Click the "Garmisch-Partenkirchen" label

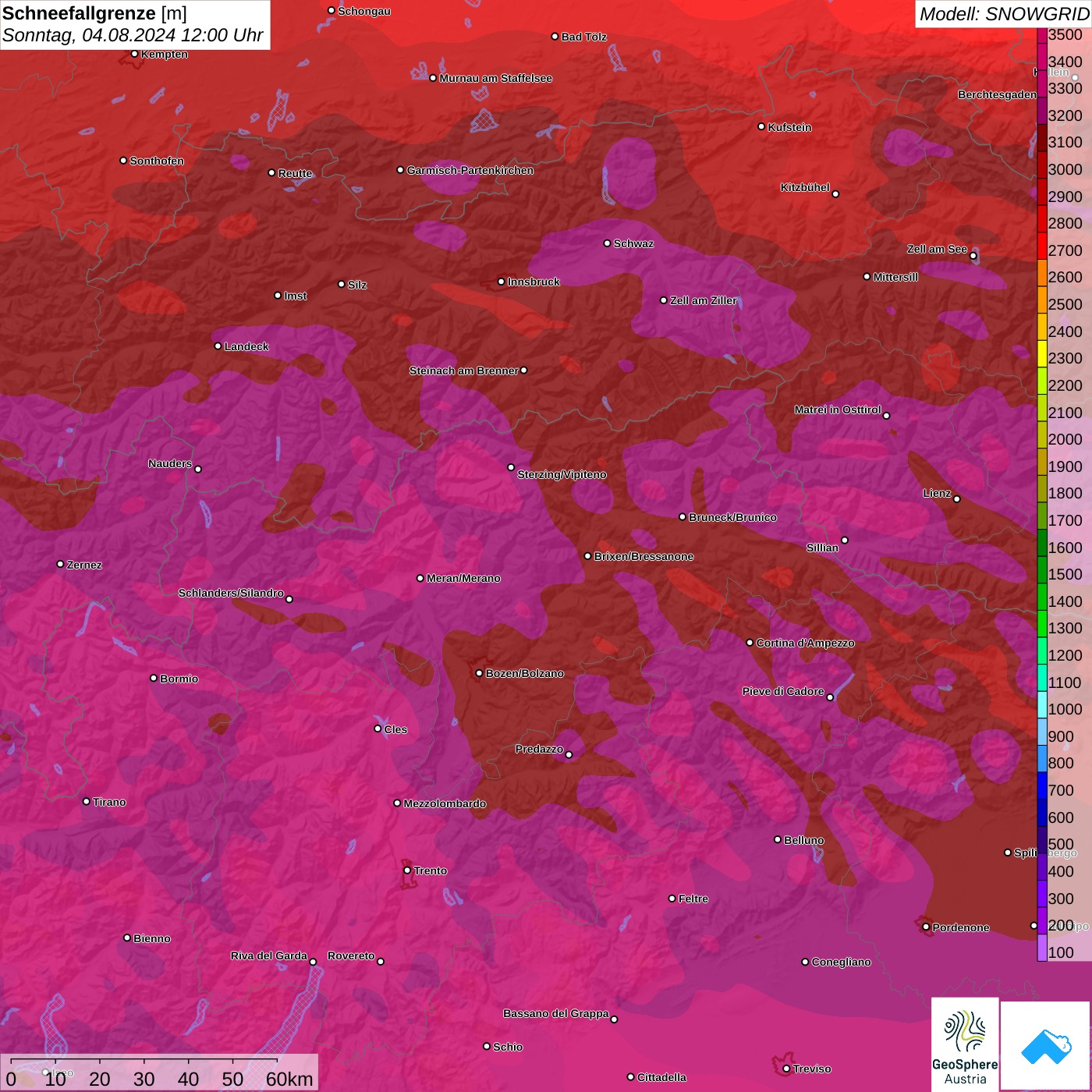470,170
